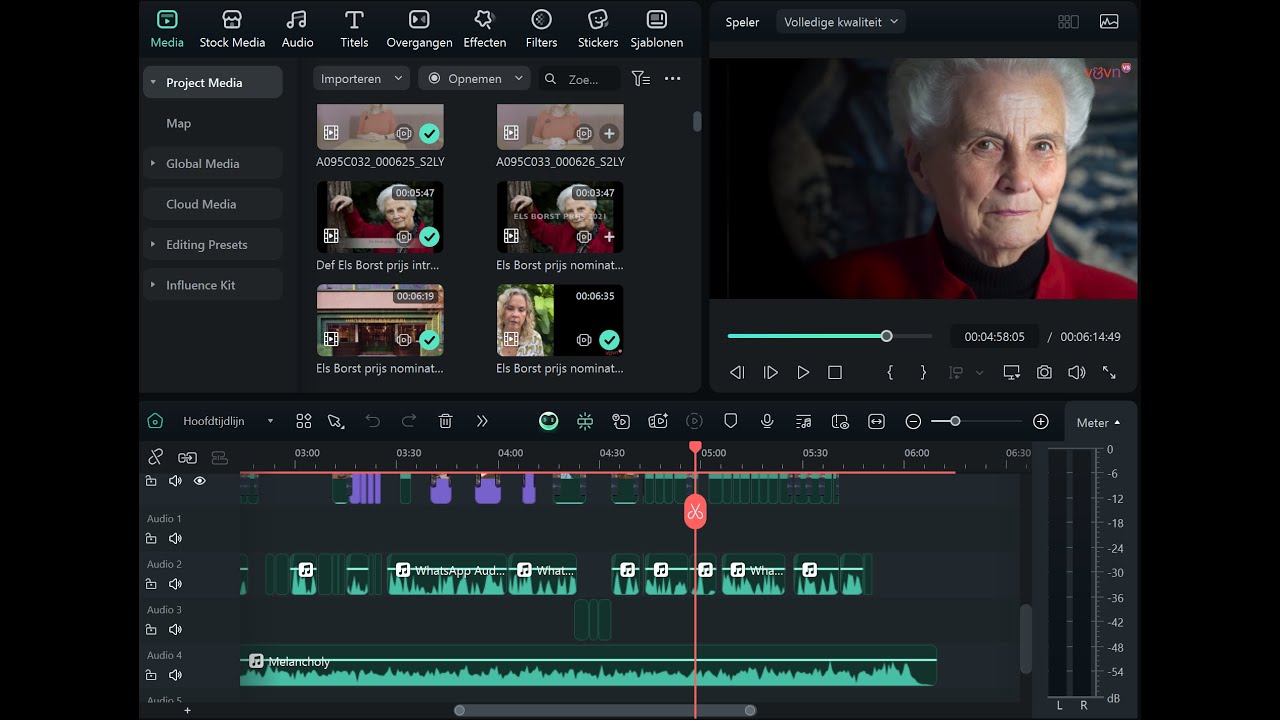Click the timeline zoom slider handle

pyautogui.click(x=955, y=422)
